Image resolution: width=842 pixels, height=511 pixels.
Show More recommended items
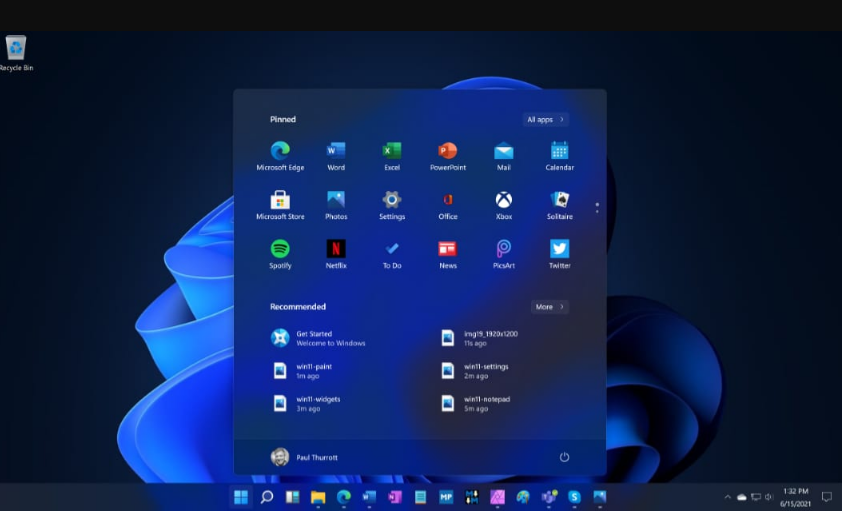(549, 306)
